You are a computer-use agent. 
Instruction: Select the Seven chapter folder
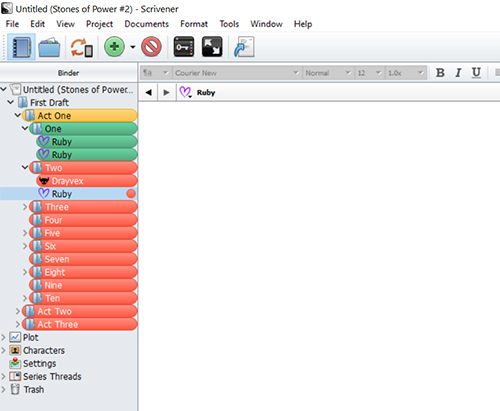tap(83, 259)
